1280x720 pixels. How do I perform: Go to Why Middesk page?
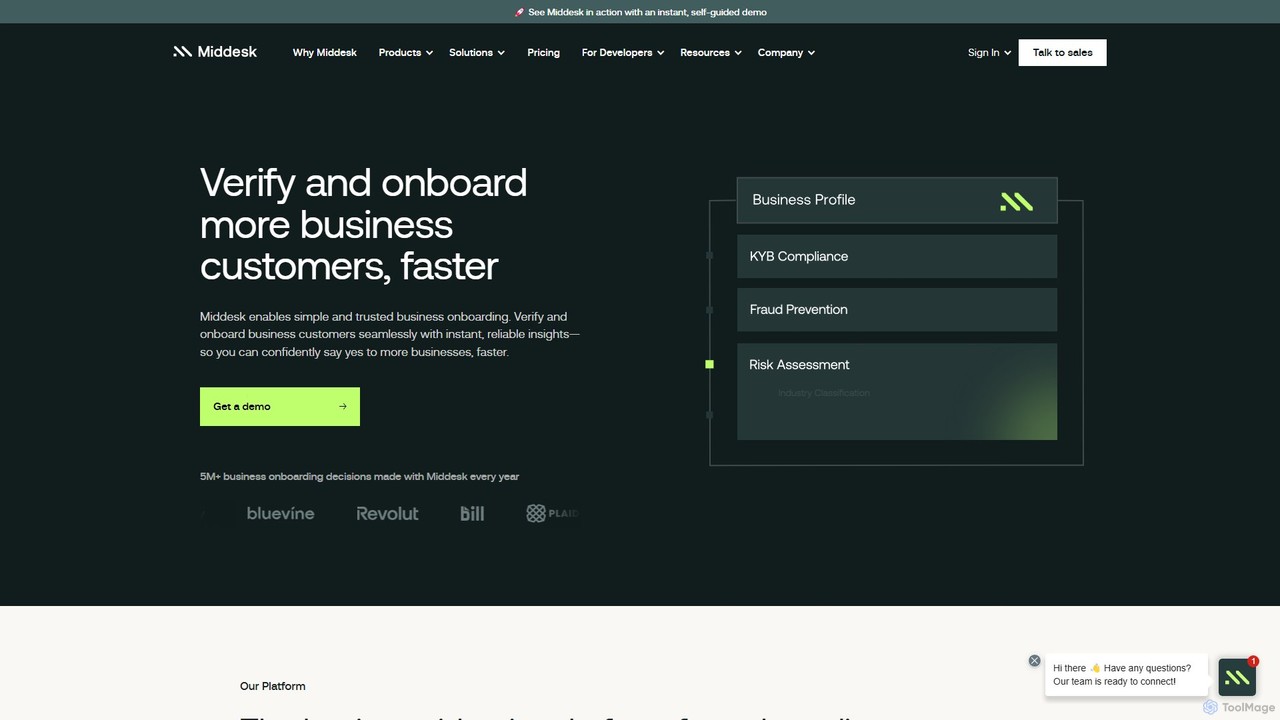(x=324, y=52)
